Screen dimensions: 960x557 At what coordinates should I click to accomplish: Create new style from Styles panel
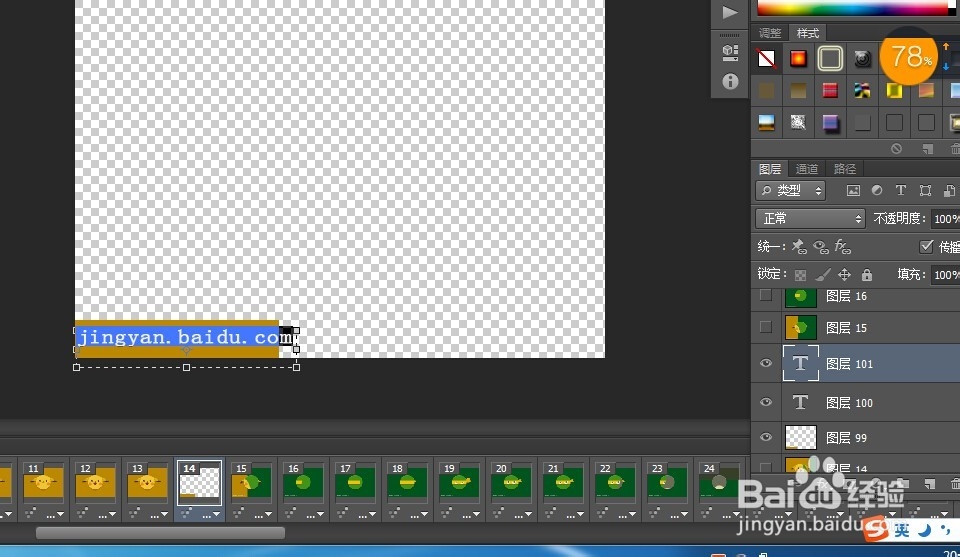click(928, 149)
